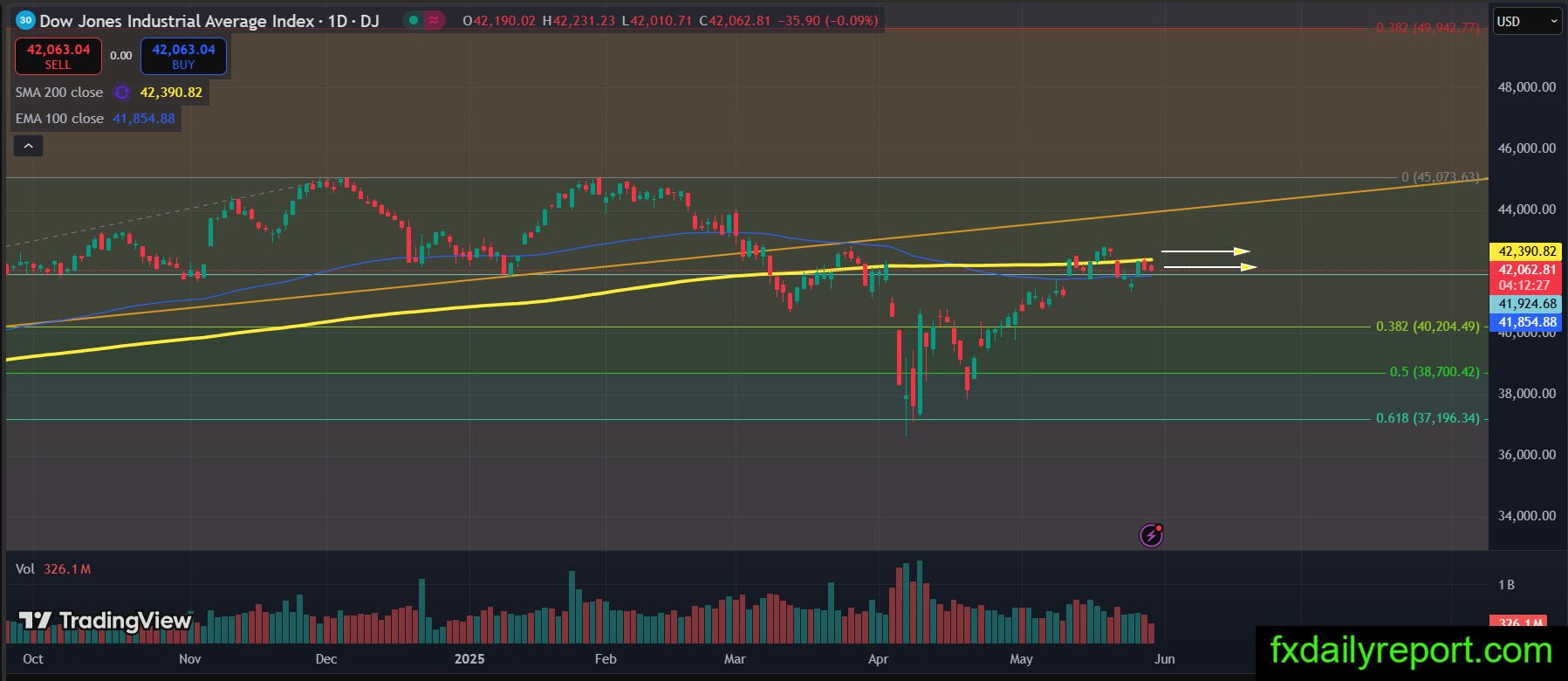Click the low value L42,010.71
Viewport: 1568px width, 681px height.
(x=658, y=20)
